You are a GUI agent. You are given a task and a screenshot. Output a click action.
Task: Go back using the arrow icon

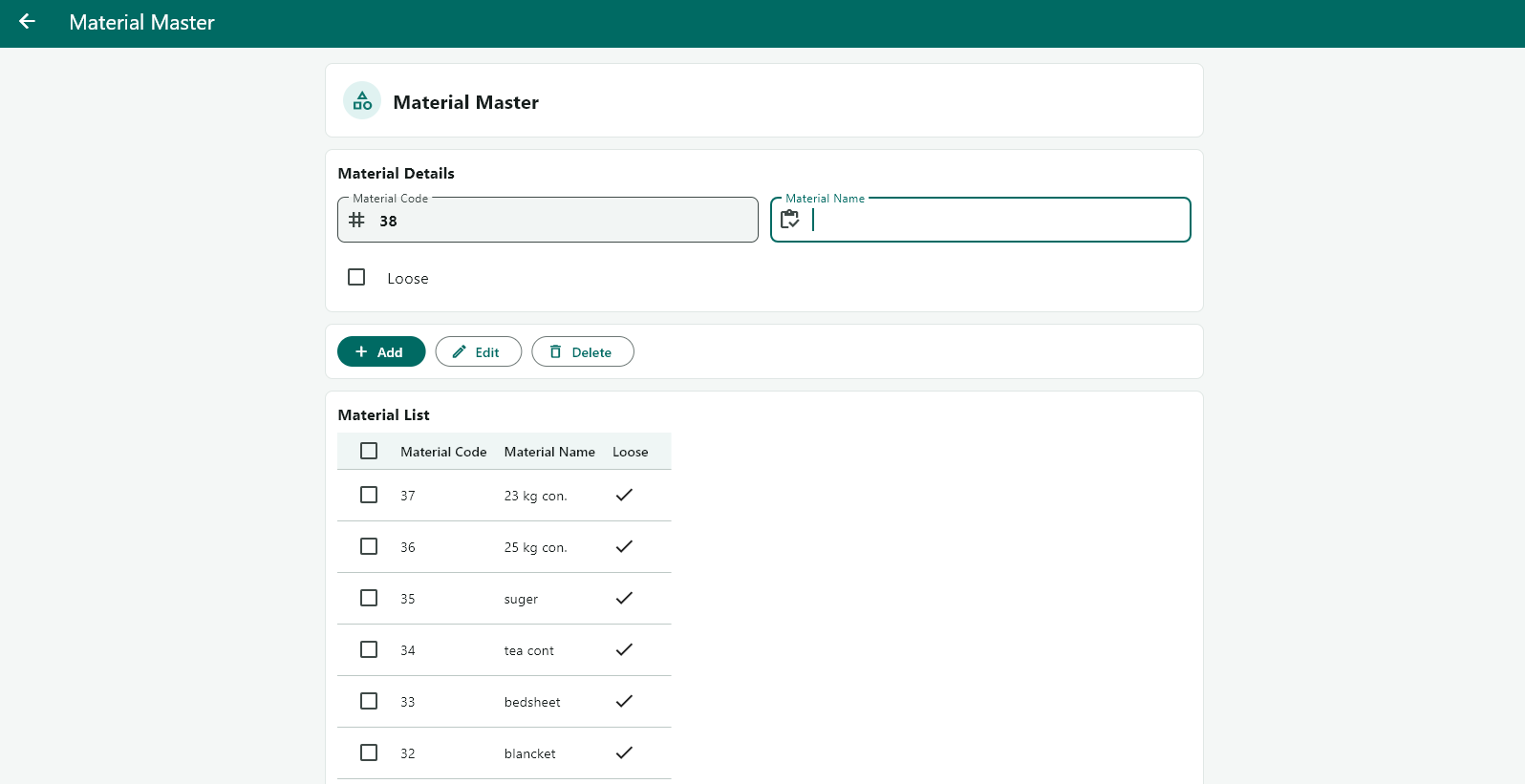click(x=27, y=21)
